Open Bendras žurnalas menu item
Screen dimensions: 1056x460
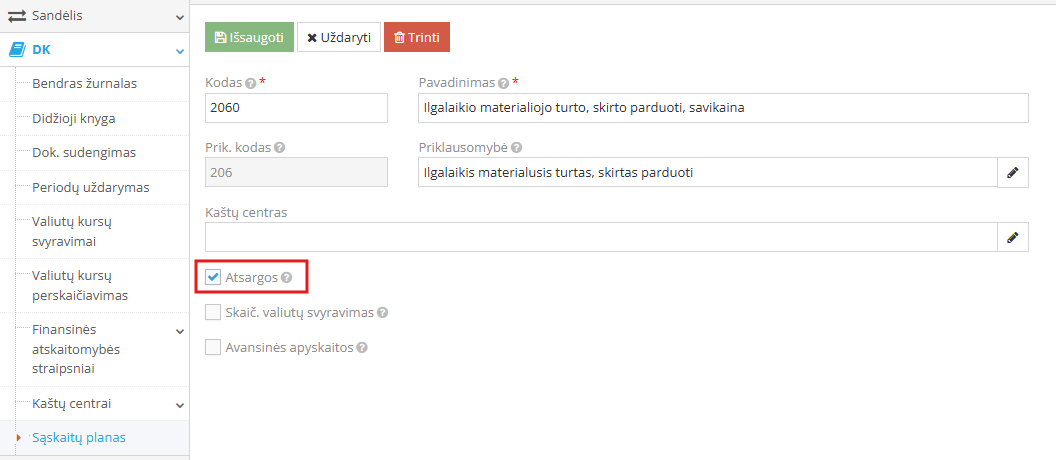pos(85,84)
